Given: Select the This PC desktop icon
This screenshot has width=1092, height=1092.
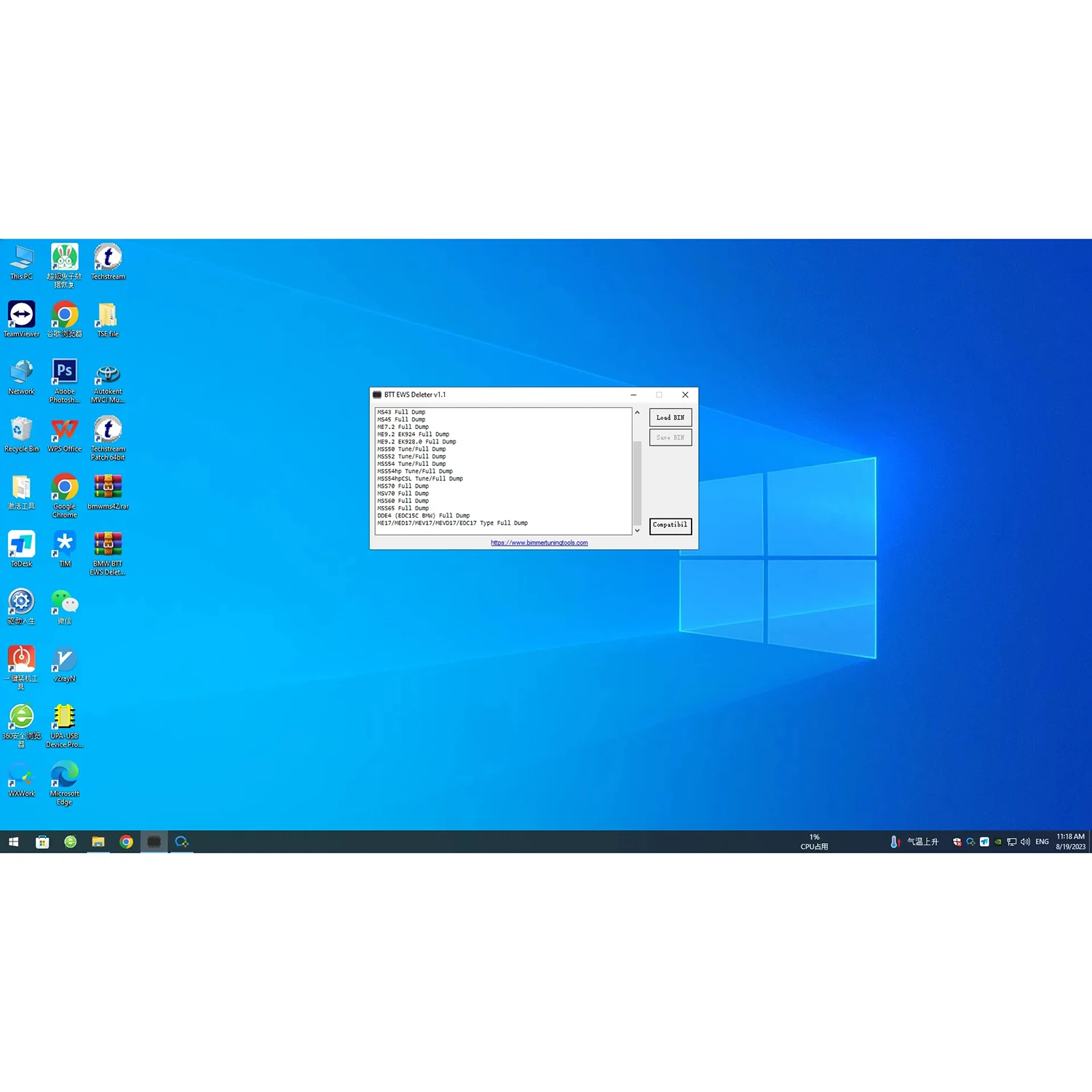Looking at the screenshot, I should coord(22,263).
